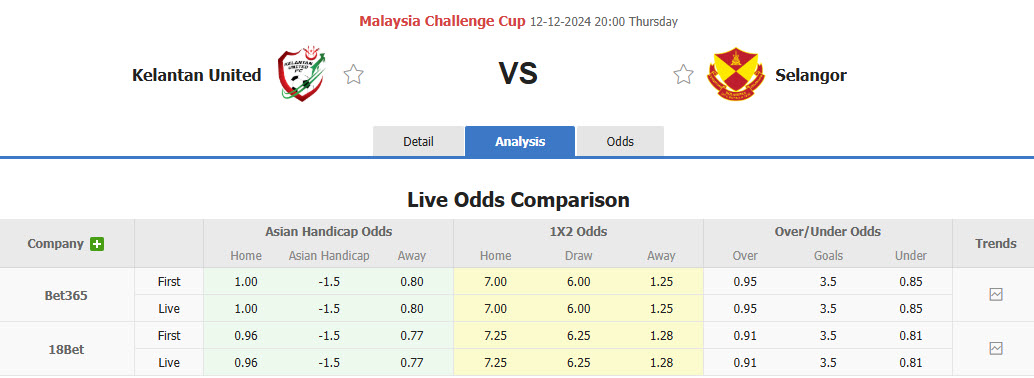Click the Kelantan United team name
Screen dimensions: 1034x378
tap(197, 75)
